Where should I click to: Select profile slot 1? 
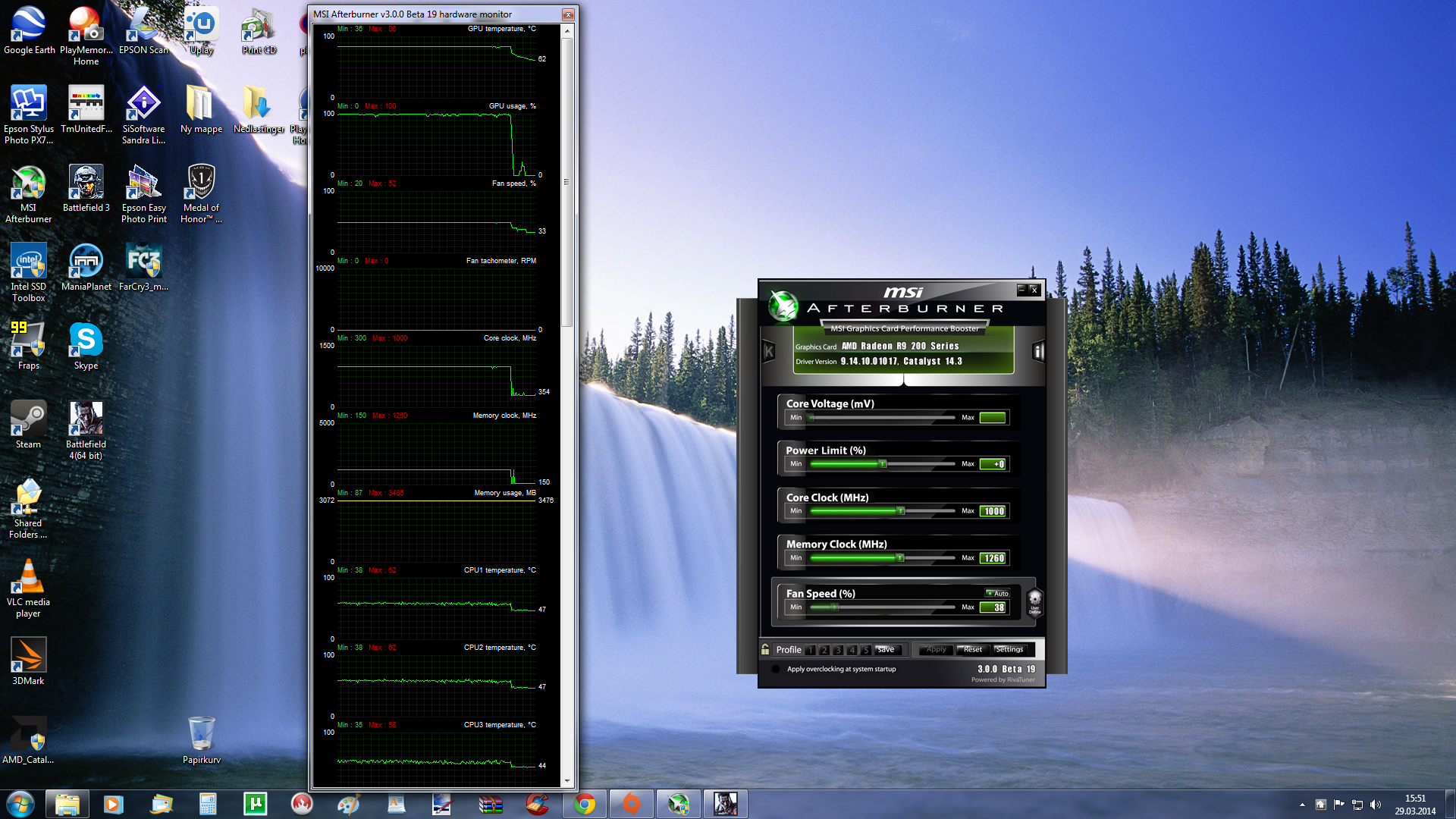tap(811, 650)
